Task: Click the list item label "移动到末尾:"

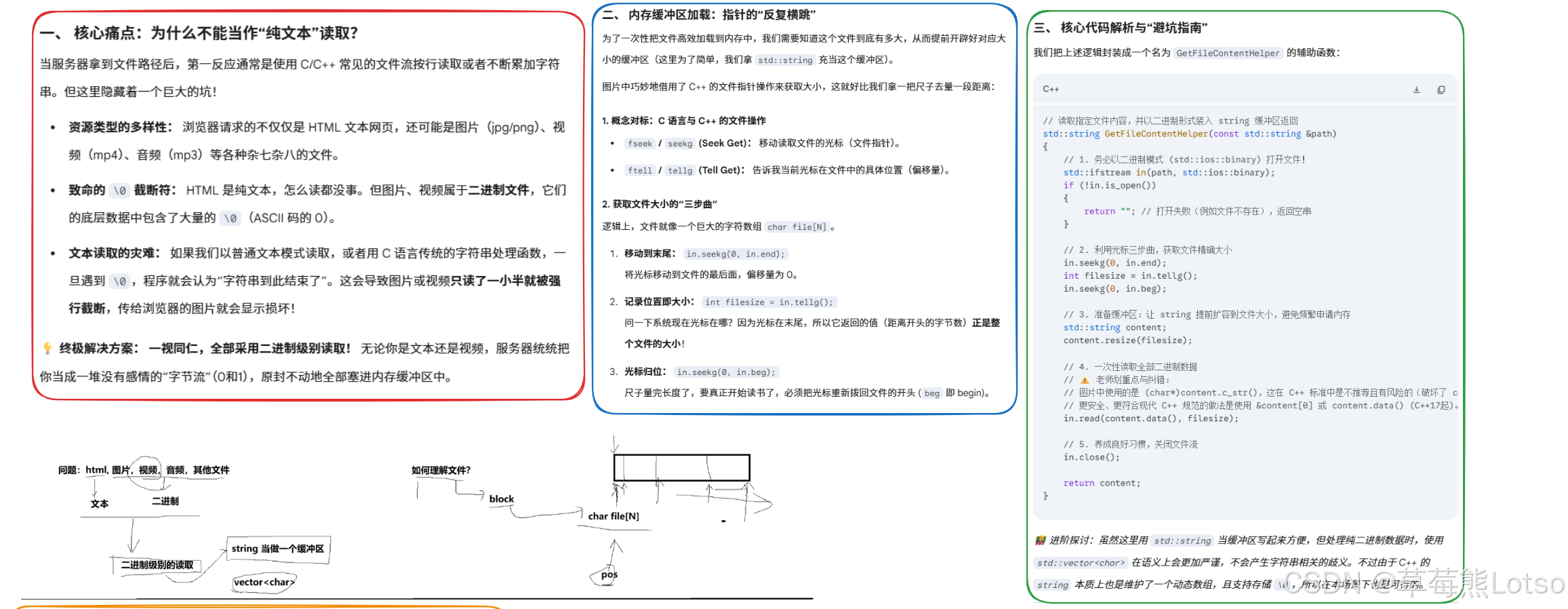Action: pos(650,253)
